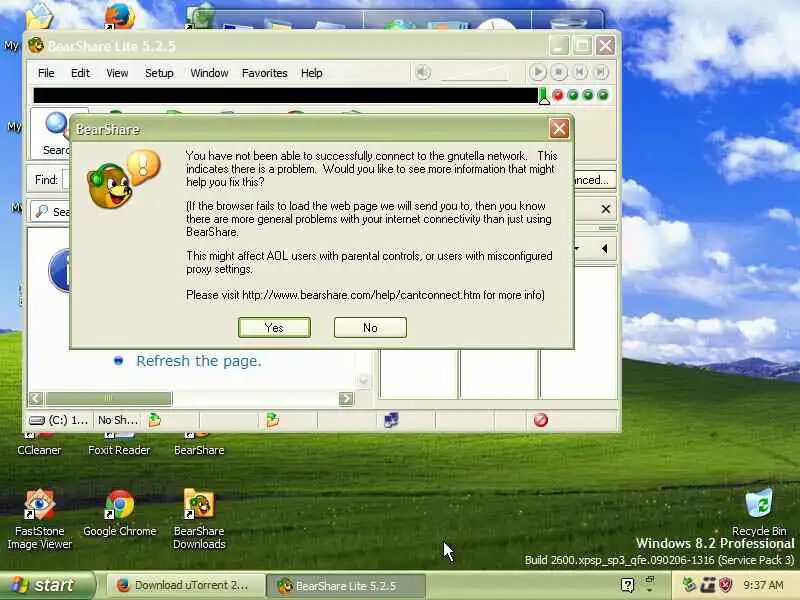The width and height of the screenshot is (800, 600).
Task: Stop media playback
Action: 559,72
